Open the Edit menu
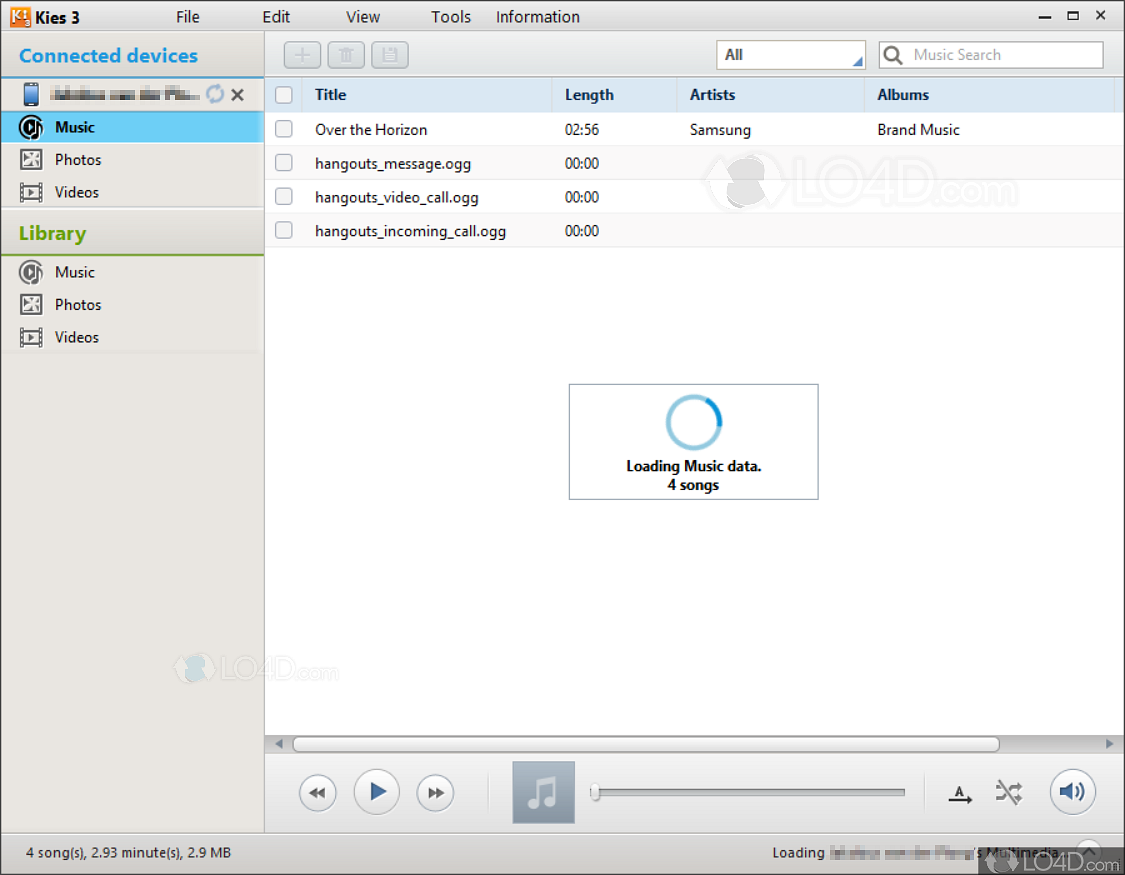 click(x=276, y=17)
